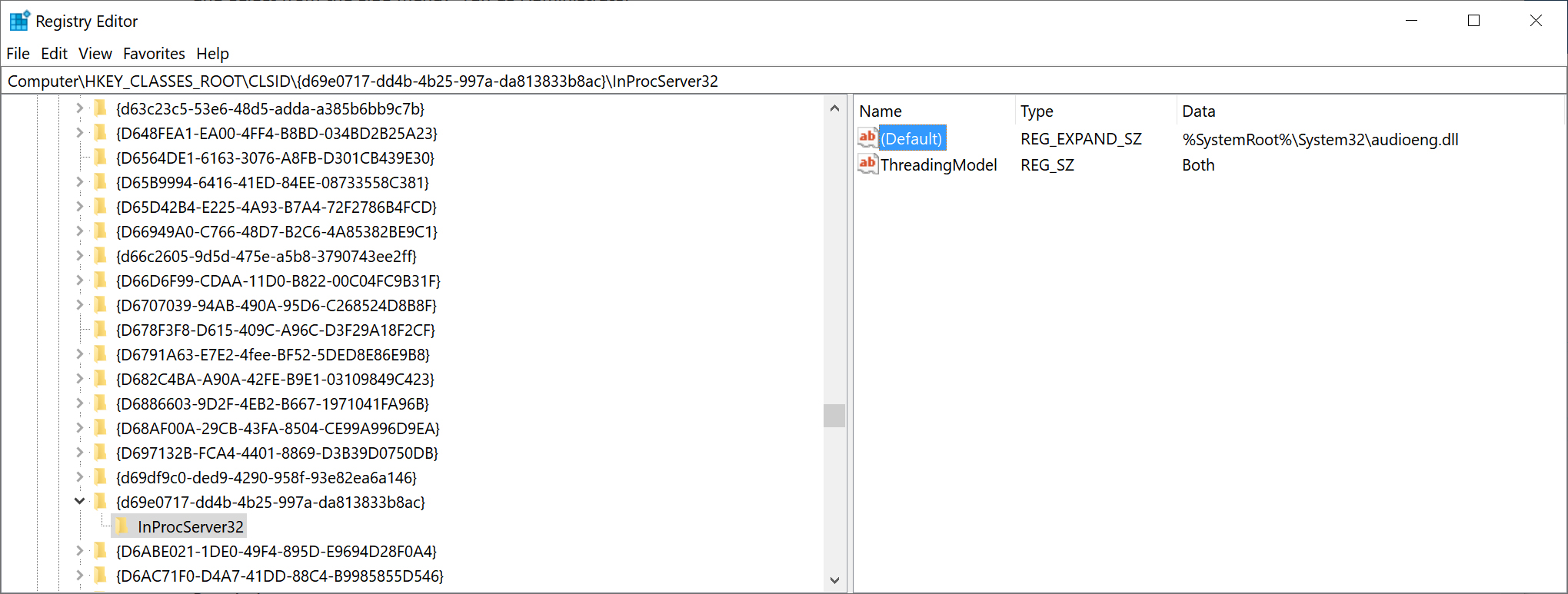The width and height of the screenshot is (1568, 594).
Task: Click the string icon next to ThreadingModel
Action: coord(867,164)
